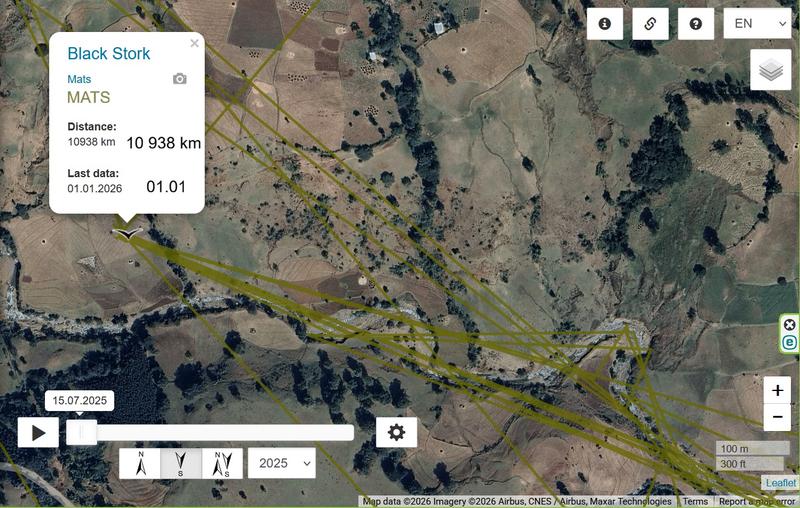Open the info button at top right
The height and width of the screenshot is (508, 800).
tap(605, 23)
